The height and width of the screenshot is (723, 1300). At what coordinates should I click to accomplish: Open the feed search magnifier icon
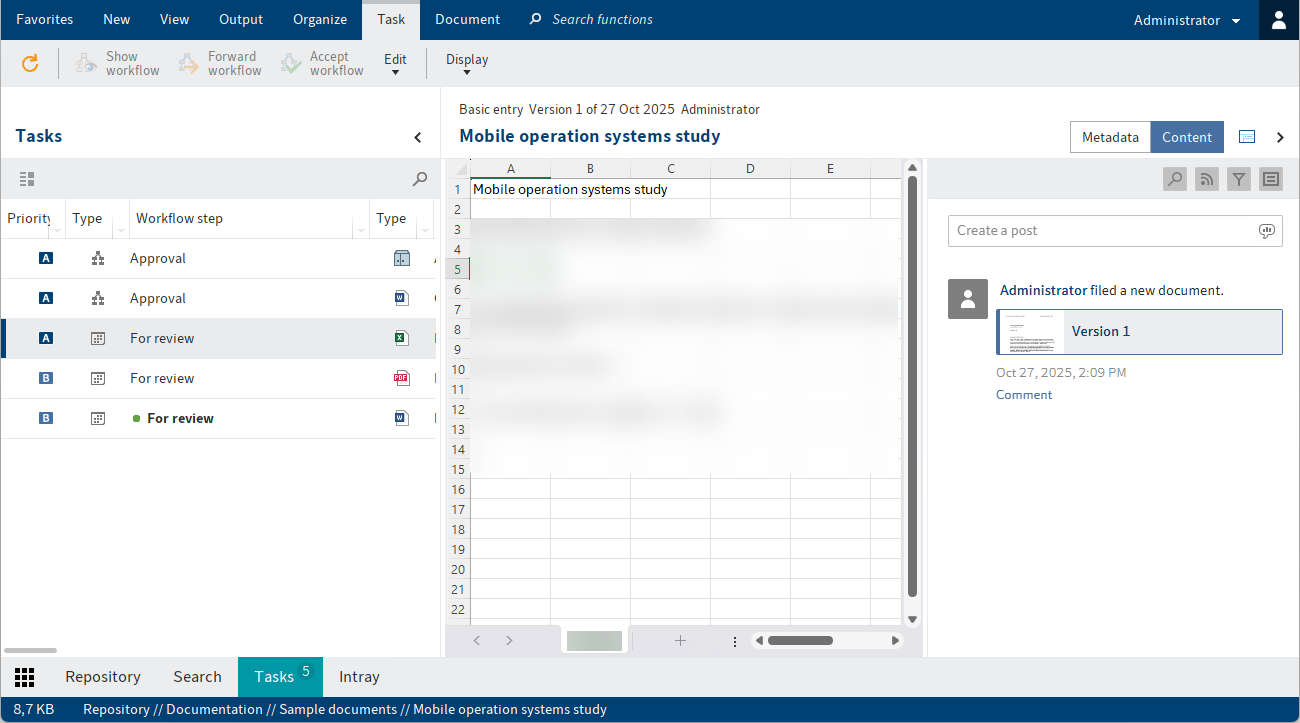(x=1175, y=179)
